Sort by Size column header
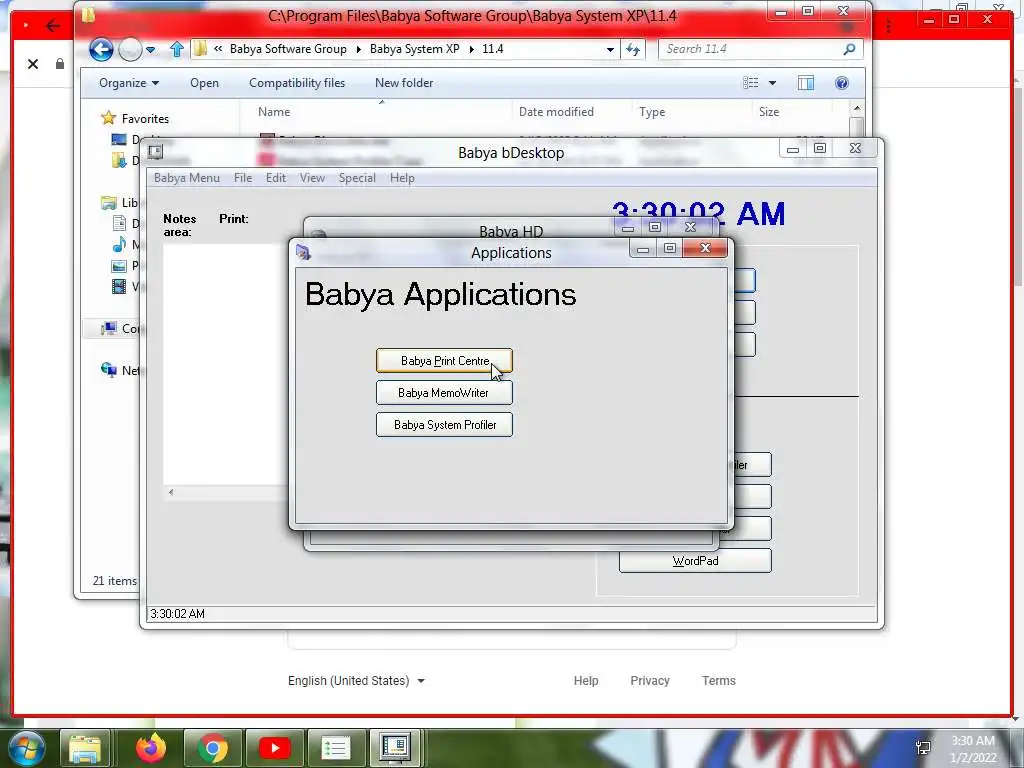Image resolution: width=1024 pixels, height=768 pixels. [x=769, y=112]
